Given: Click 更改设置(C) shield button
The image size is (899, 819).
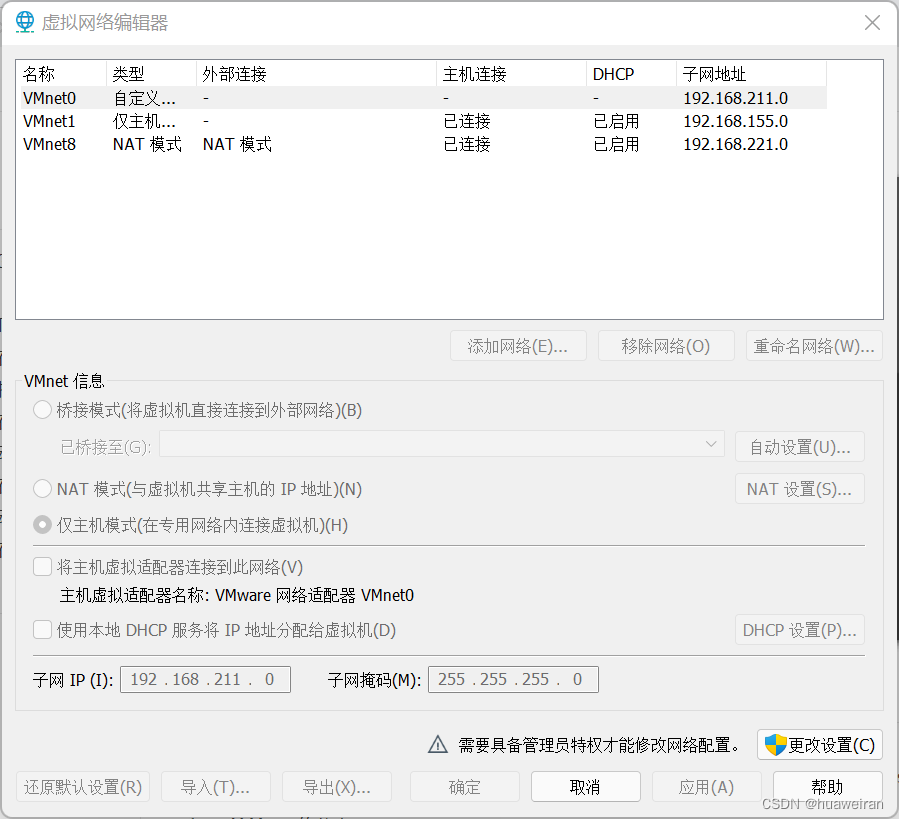Looking at the screenshot, I should click(819, 745).
